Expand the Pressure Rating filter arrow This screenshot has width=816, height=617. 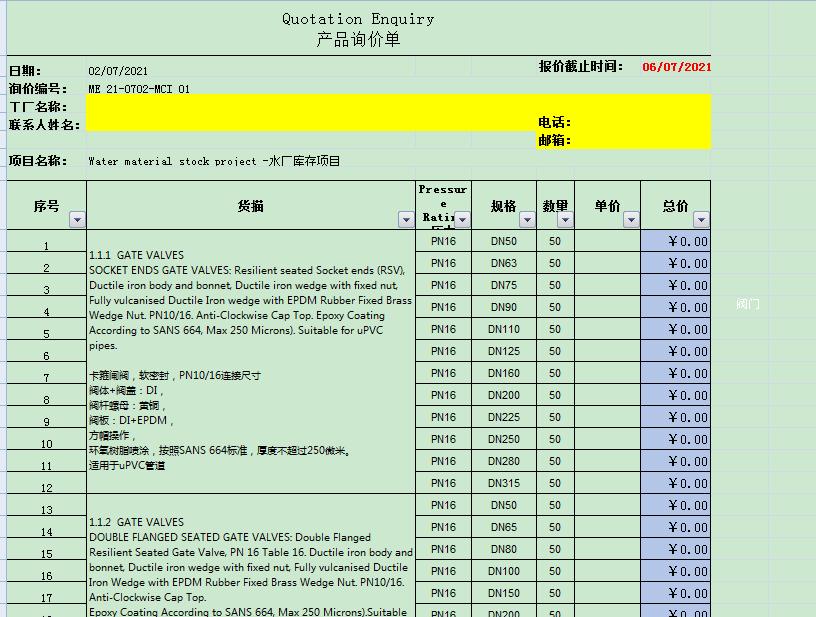462,219
